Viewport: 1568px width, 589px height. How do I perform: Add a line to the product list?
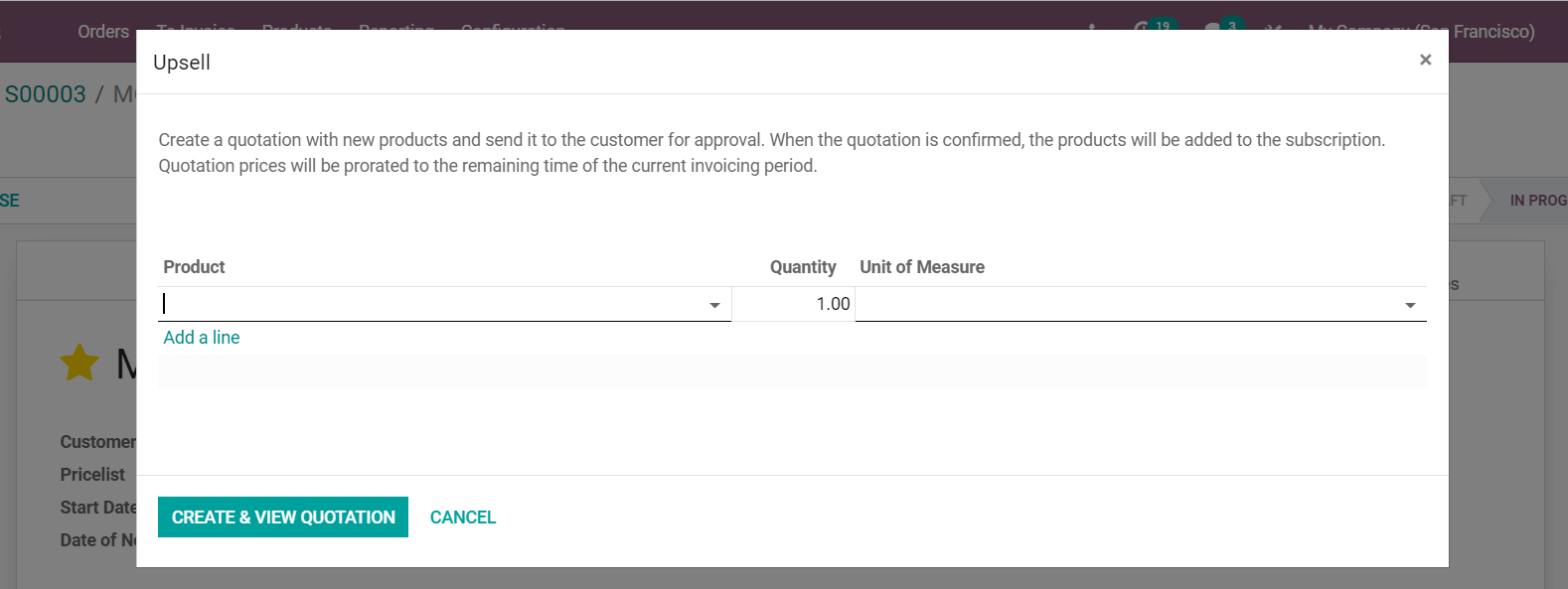[202, 338]
